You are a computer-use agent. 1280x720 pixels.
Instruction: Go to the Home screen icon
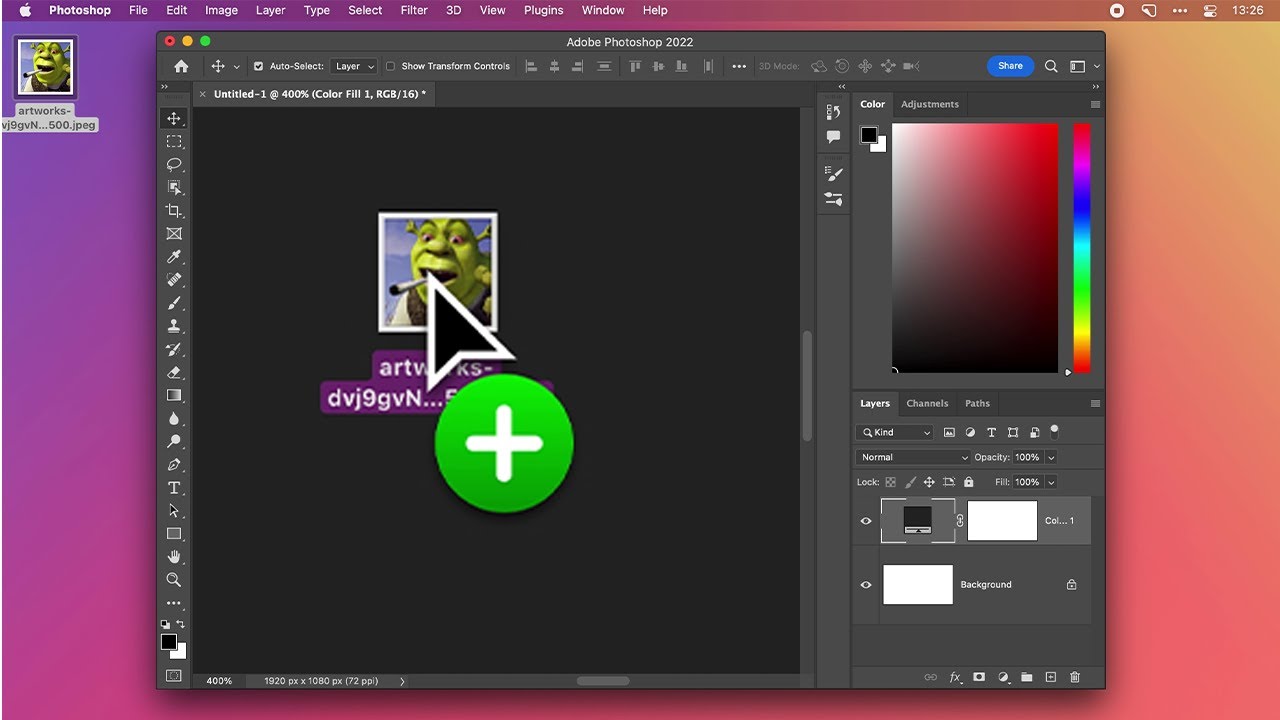(x=181, y=66)
